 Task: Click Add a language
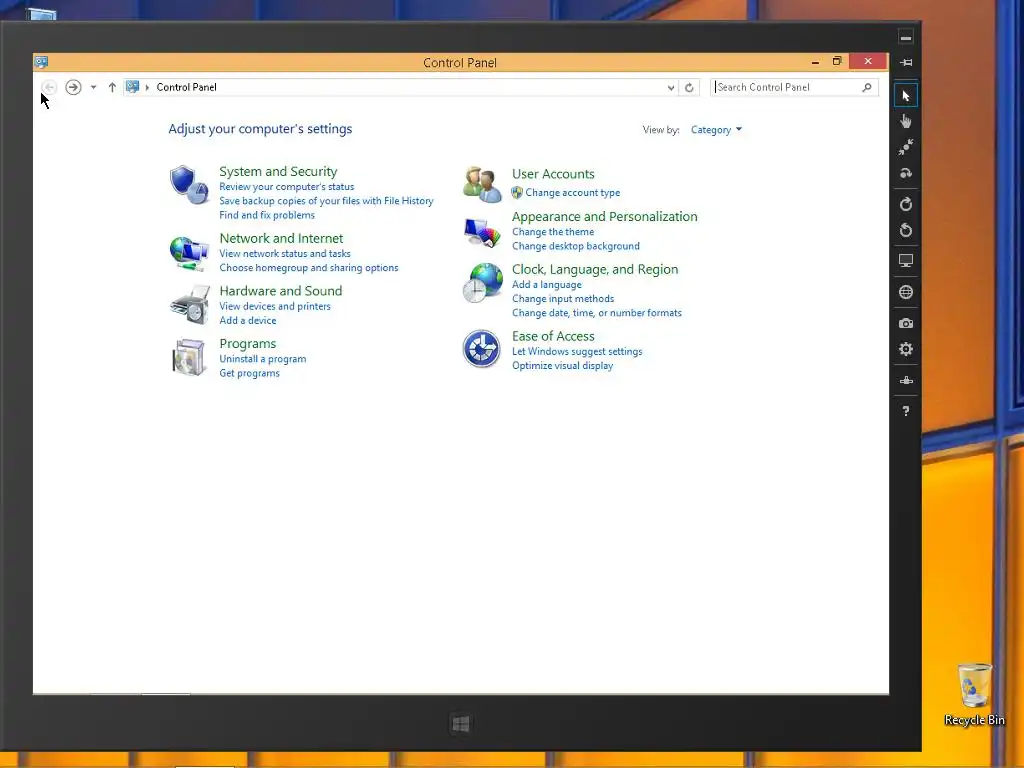pyautogui.click(x=547, y=285)
